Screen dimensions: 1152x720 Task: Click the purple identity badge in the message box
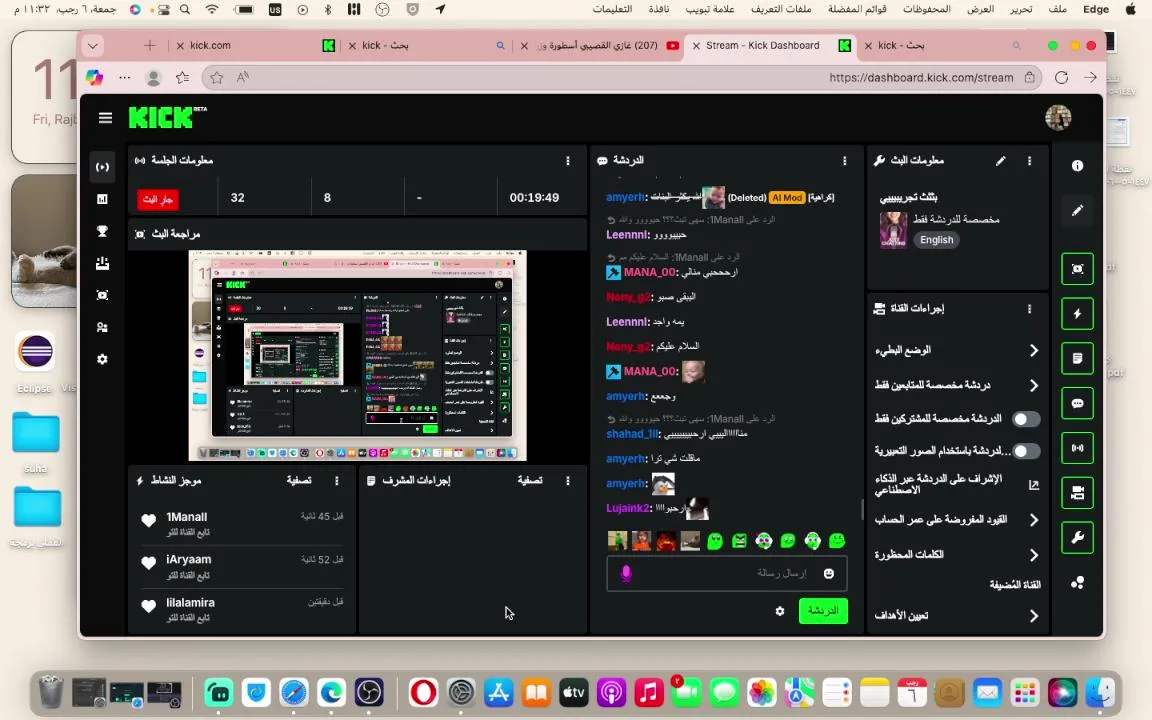[x=626, y=573]
